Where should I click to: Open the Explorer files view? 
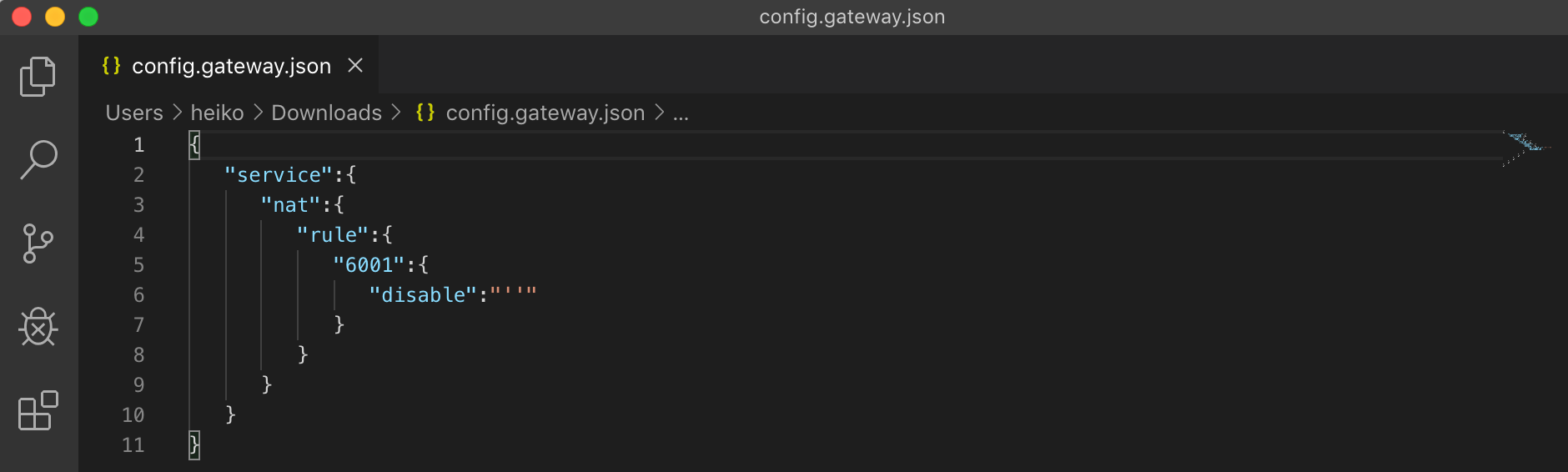click(x=38, y=77)
